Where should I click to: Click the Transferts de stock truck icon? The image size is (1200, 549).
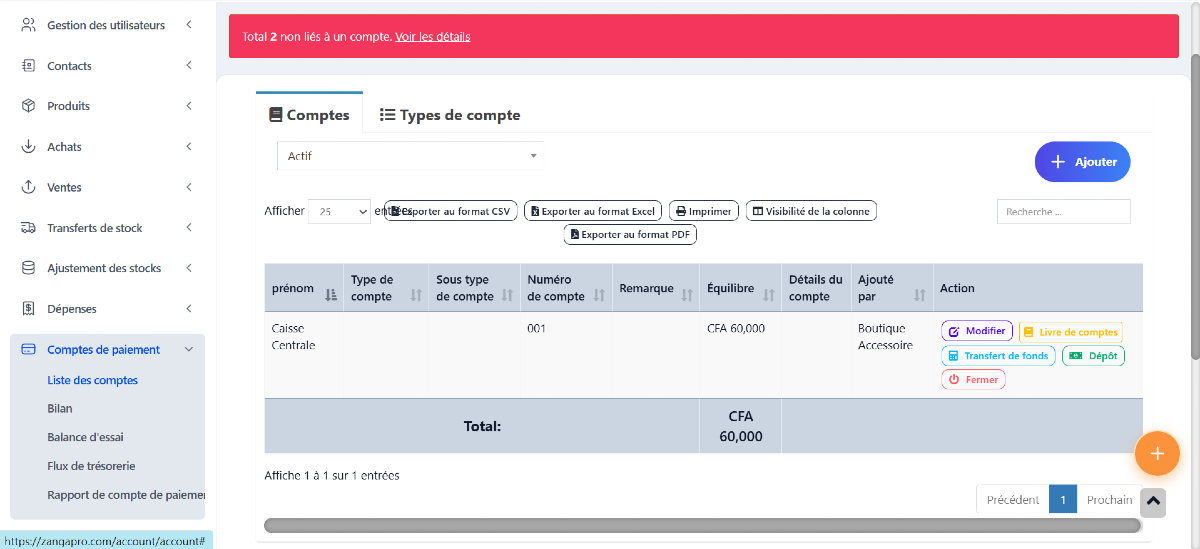[x=29, y=228]
